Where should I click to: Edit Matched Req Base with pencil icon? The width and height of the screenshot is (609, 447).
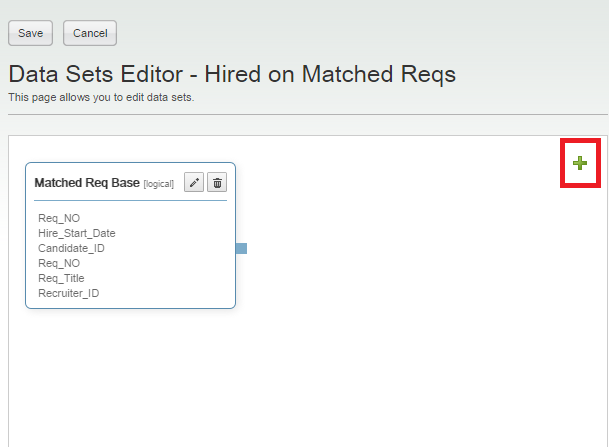(x=194, y=182)
